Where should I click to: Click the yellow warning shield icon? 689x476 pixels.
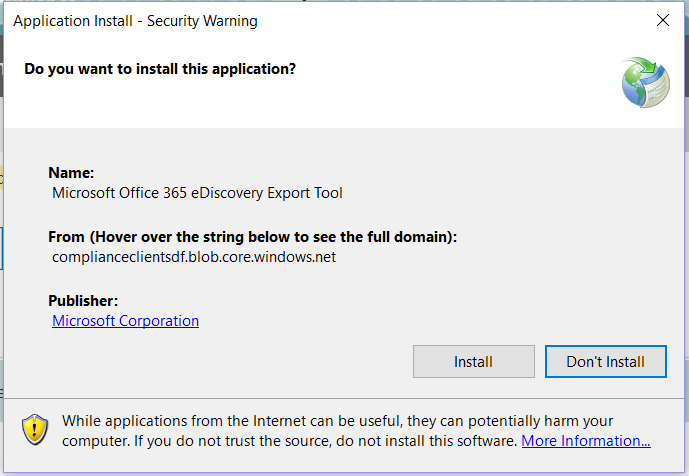click(x=35, y=429)
